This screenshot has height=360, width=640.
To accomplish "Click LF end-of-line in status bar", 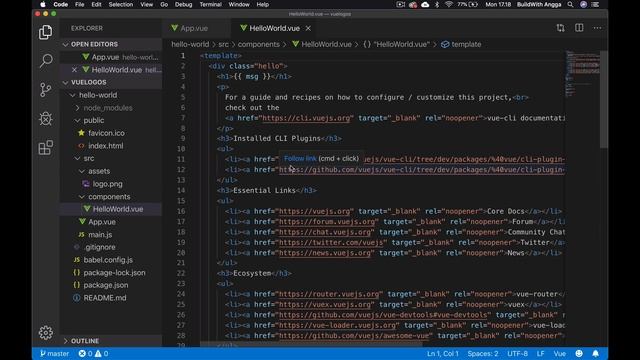I will [x=540, y=353].
